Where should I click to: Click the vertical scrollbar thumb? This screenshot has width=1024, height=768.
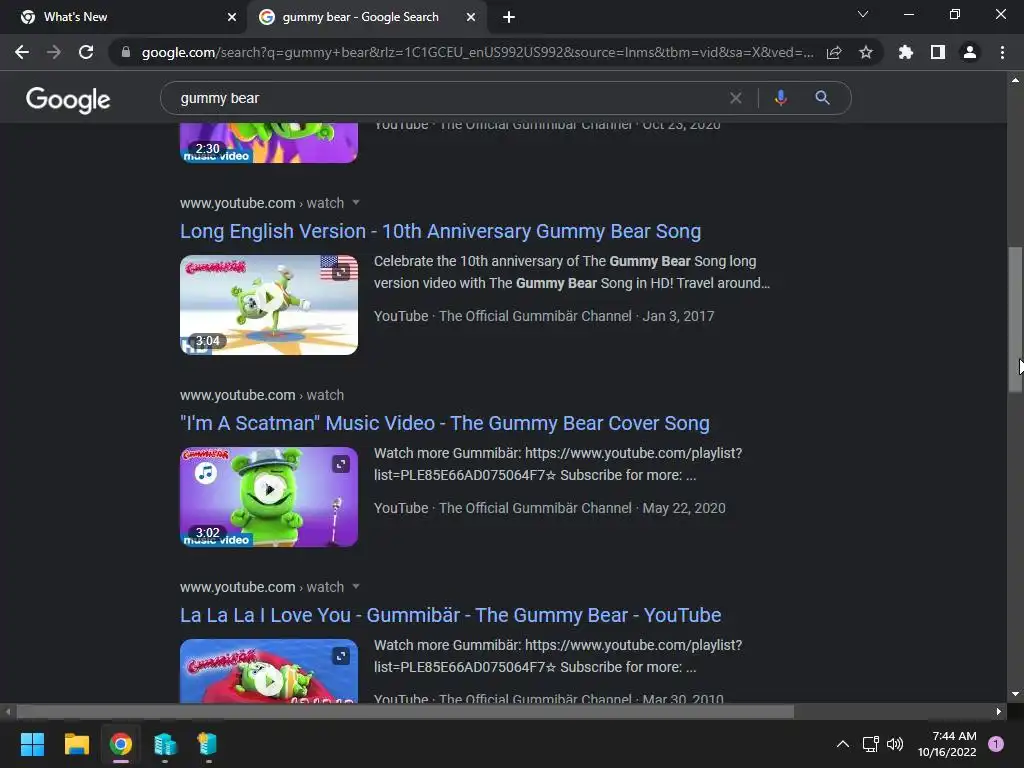click(1015, 319)
